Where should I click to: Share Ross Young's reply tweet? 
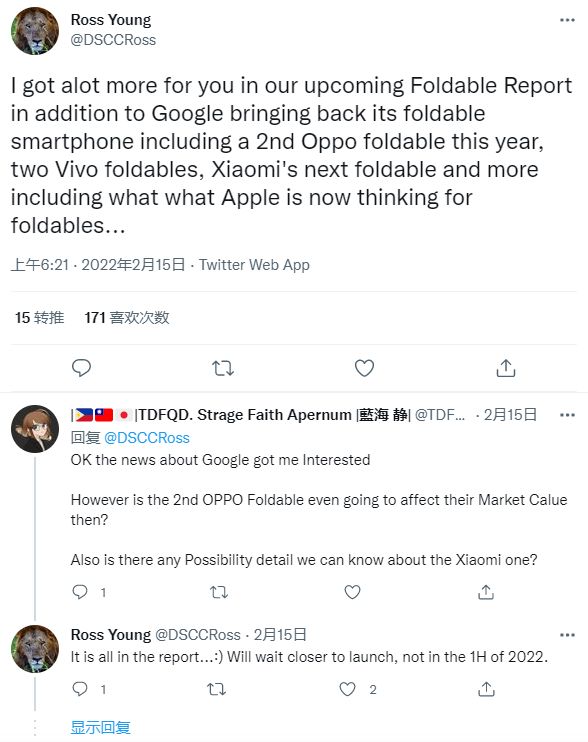click(x=486, y=689)
